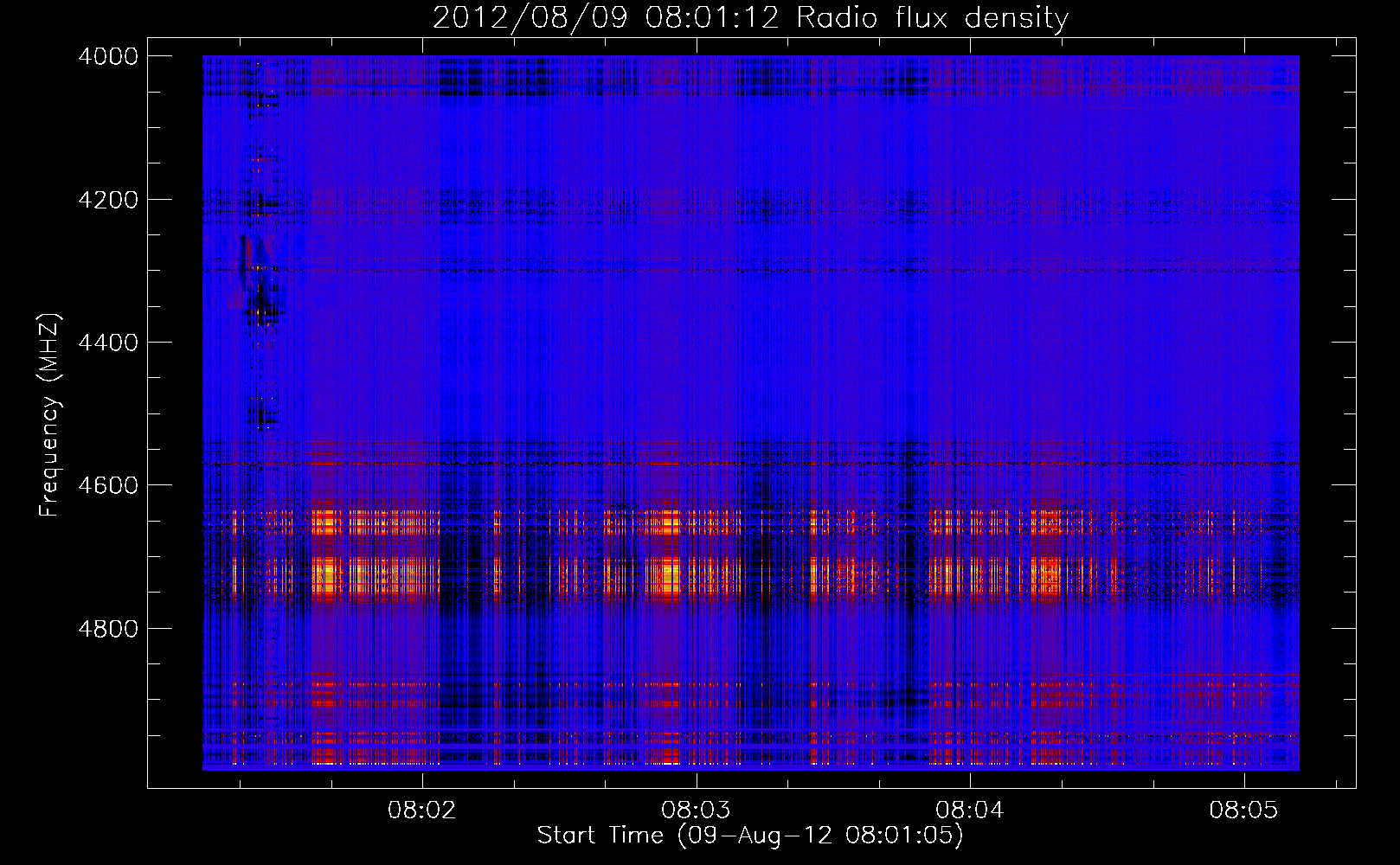Click the 4600 frequency tick label
Image resolution: width=1400 pixels, height=865 pixels.
point(108,485)
